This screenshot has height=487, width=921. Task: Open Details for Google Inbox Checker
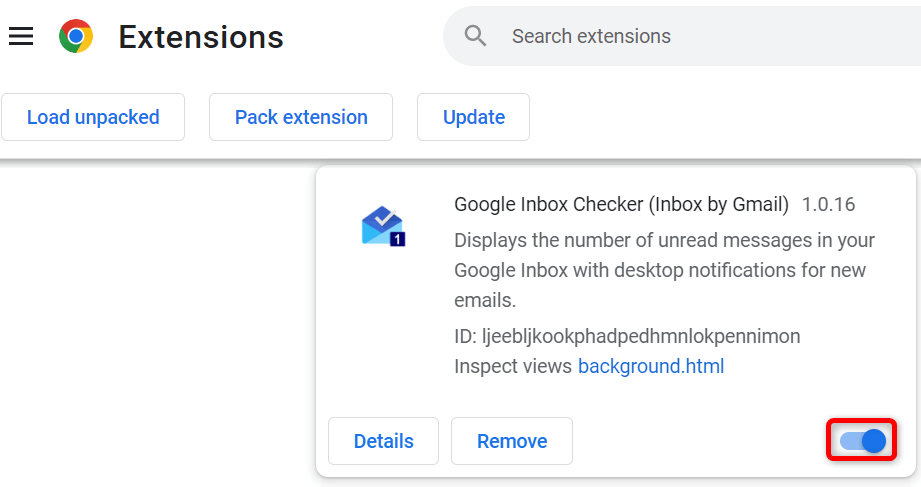383,441
